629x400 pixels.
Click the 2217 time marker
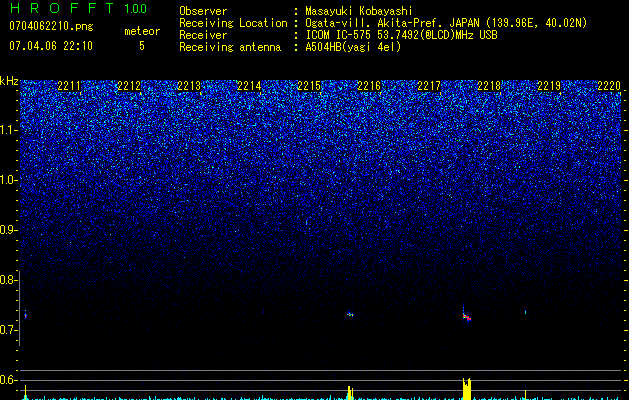click(429, 86)
